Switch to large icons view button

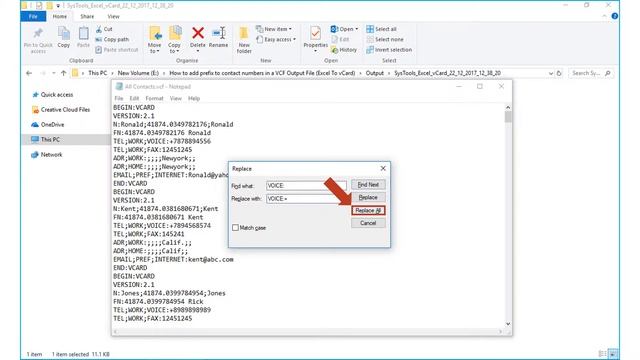click(x=613, y=354)
